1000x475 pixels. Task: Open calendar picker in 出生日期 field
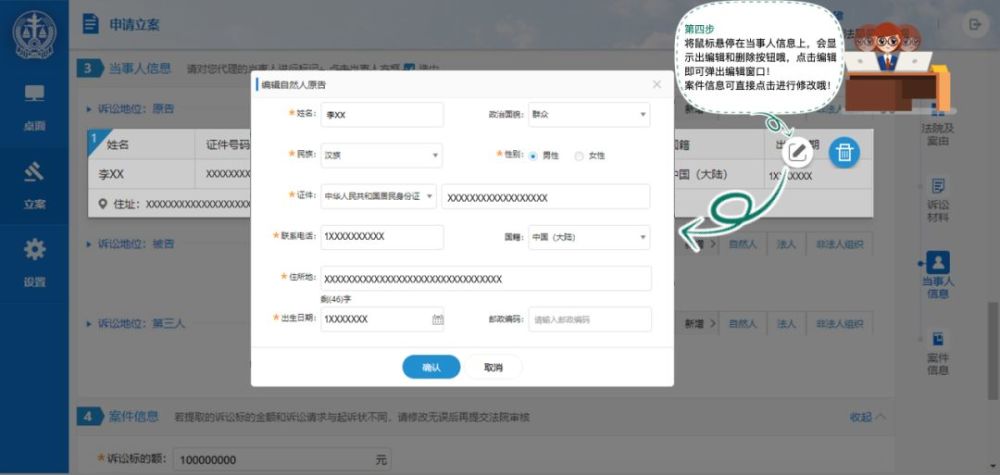pos(438,319)
